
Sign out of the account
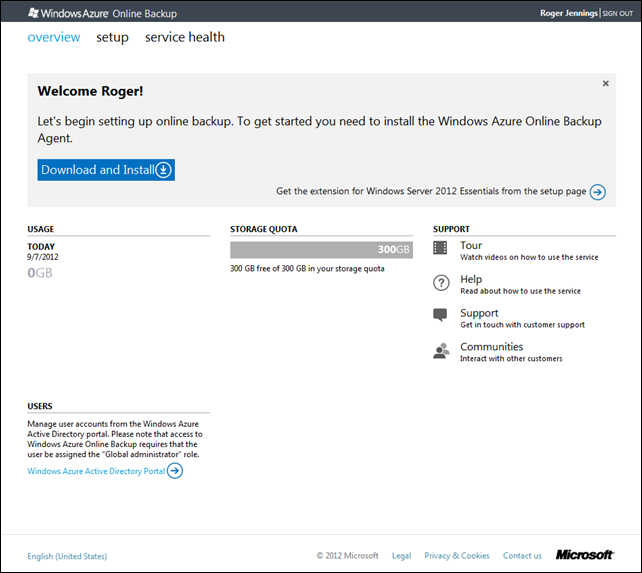[x=617, y=14]
